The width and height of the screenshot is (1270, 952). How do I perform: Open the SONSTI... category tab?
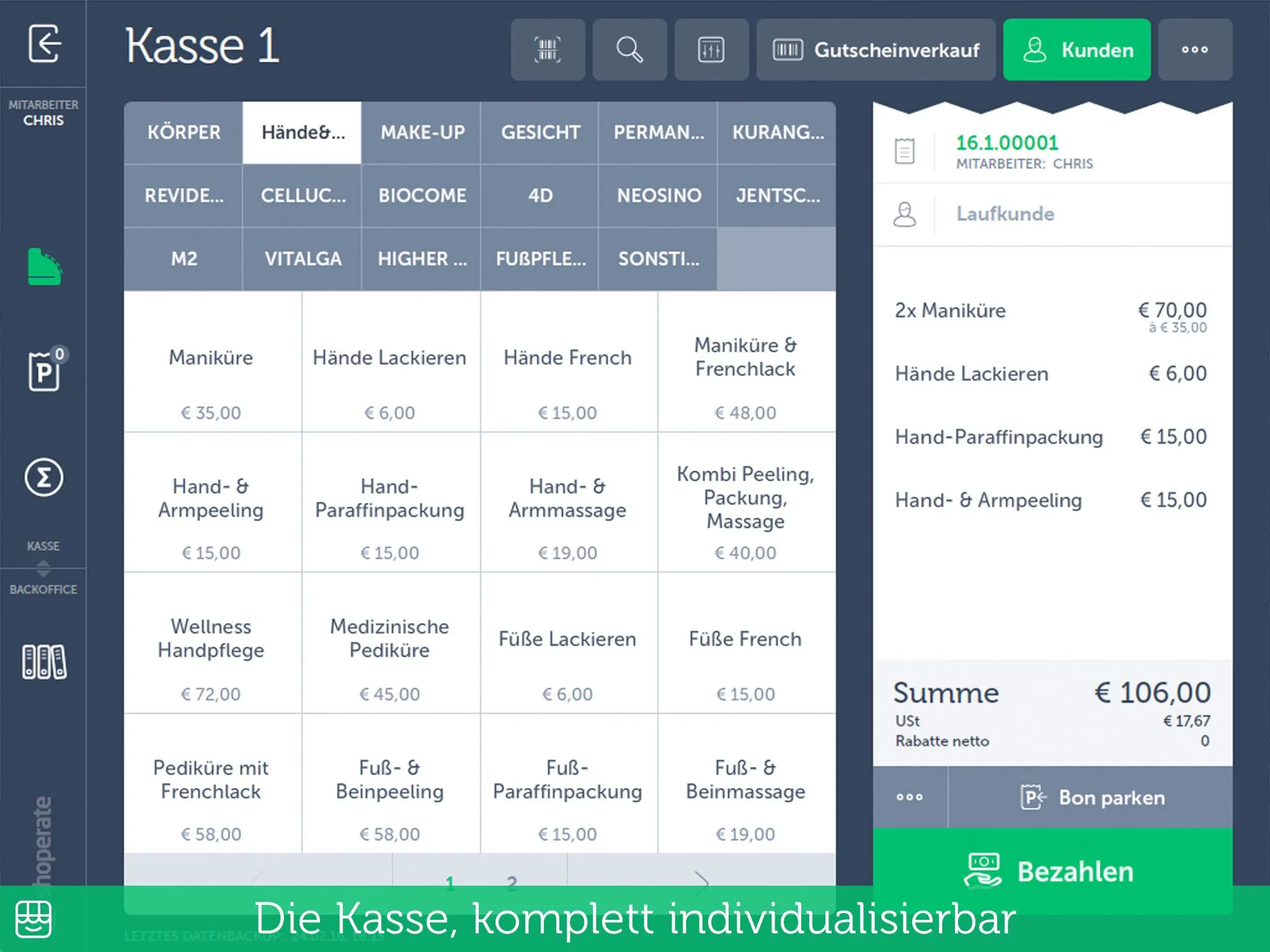(x=658, y=259)
